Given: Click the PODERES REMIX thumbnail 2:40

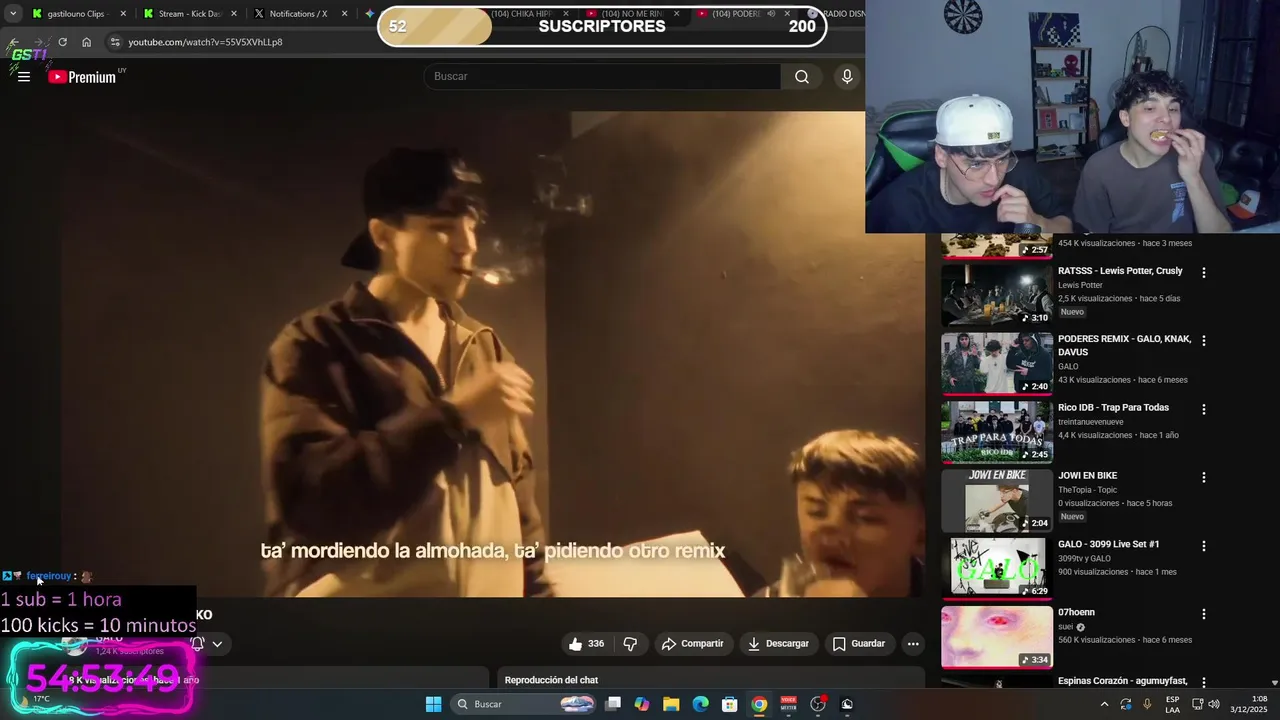Looking at the screenshot, I should (996, 363).
